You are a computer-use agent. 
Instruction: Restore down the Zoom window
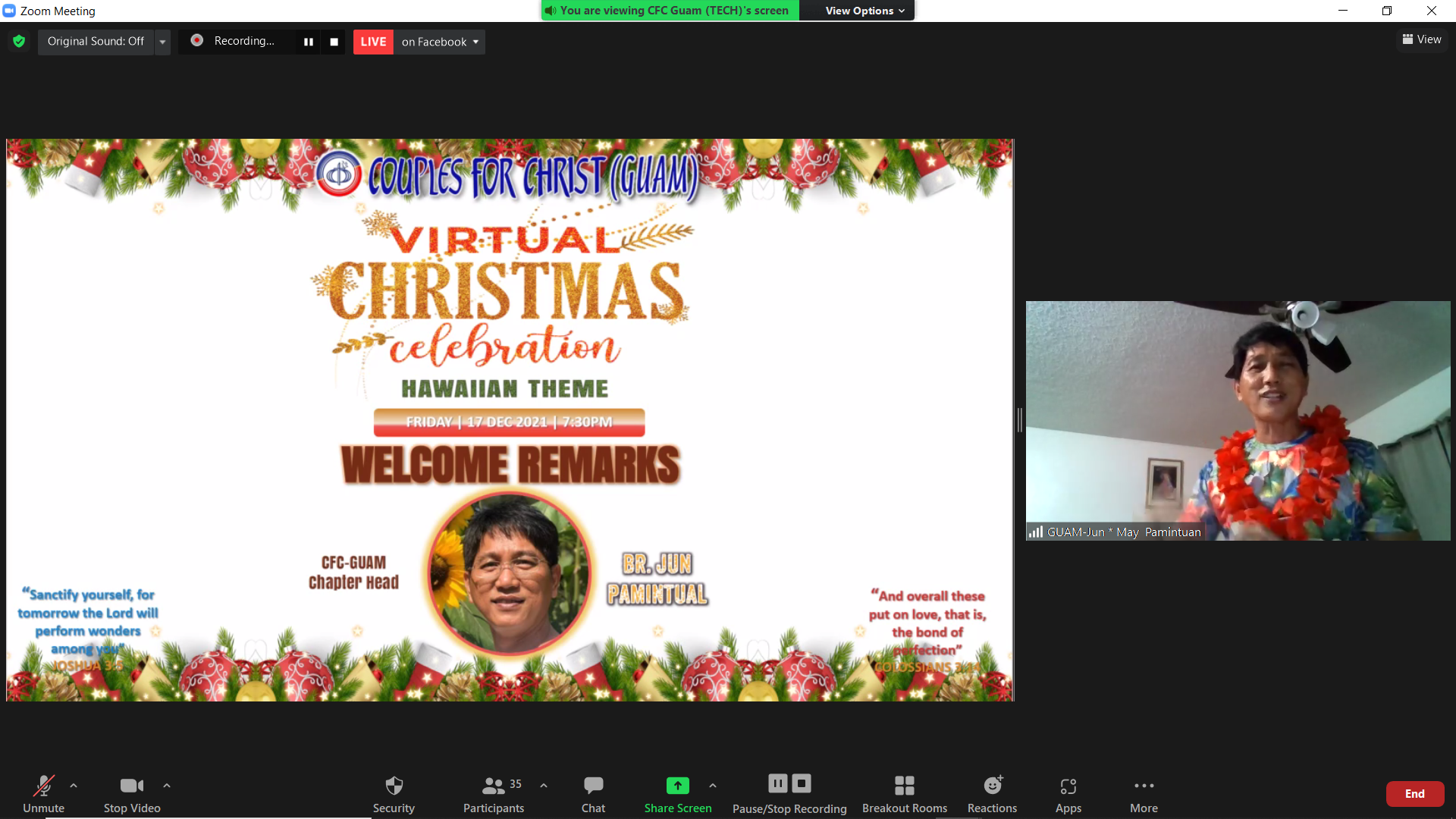(1387, 11)
